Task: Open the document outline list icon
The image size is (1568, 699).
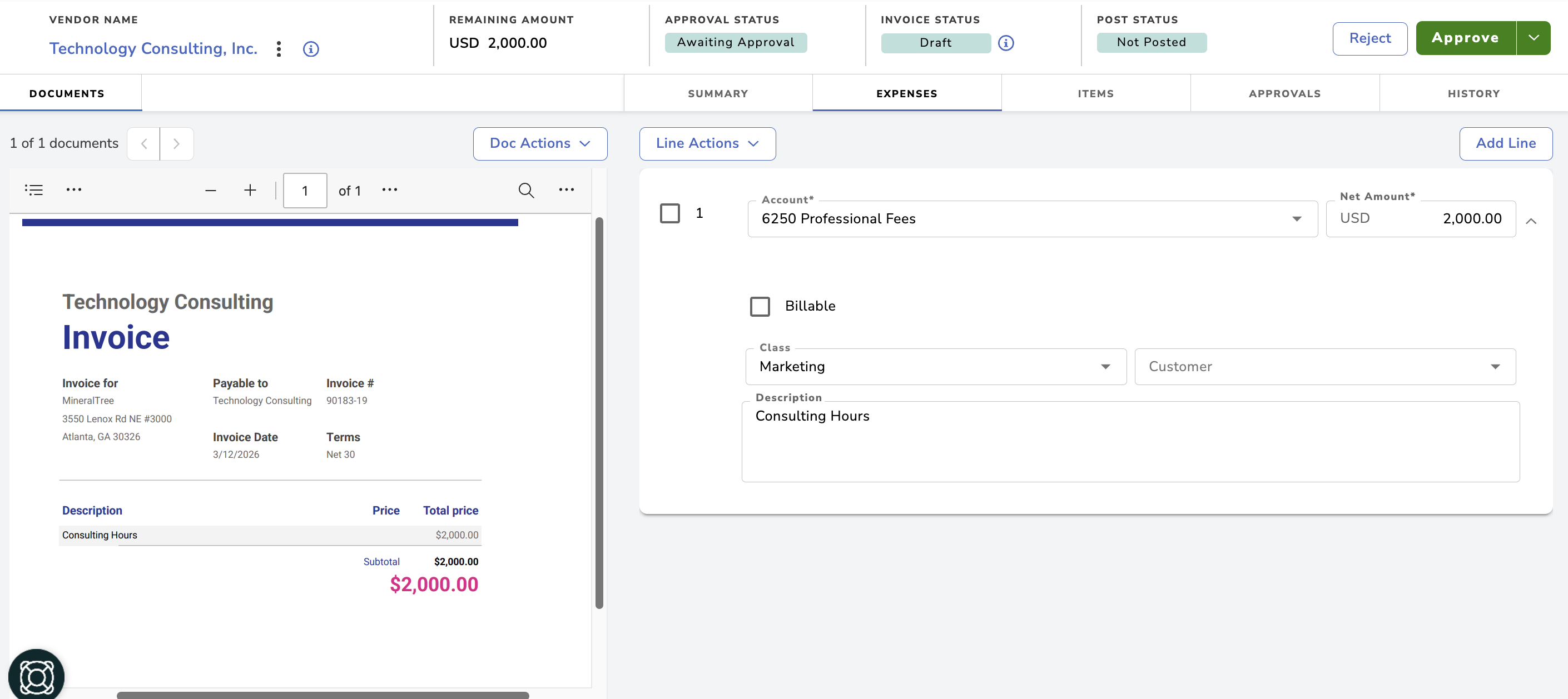Action: tap(34, 190)
